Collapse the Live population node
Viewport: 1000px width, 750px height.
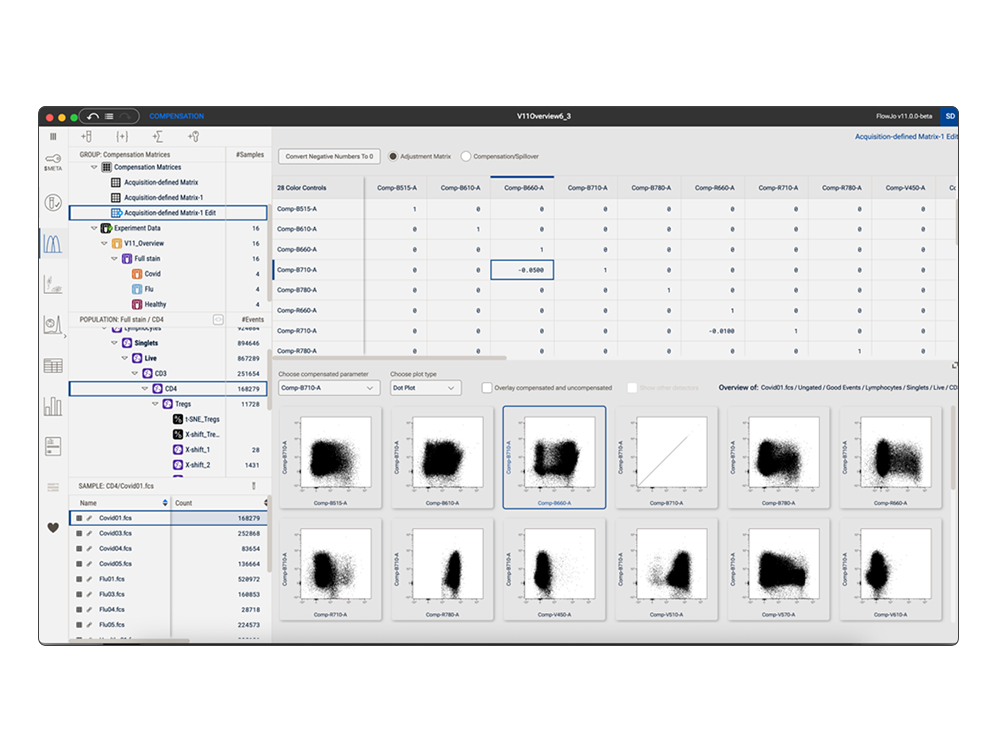tap(124, 358)
